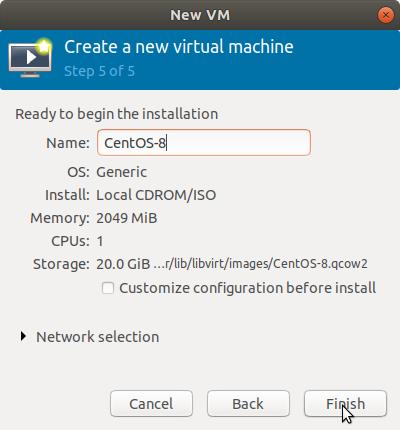Click into the Name field containing CentOS-8
Screen dimensions: 400x430
(204, 143)
